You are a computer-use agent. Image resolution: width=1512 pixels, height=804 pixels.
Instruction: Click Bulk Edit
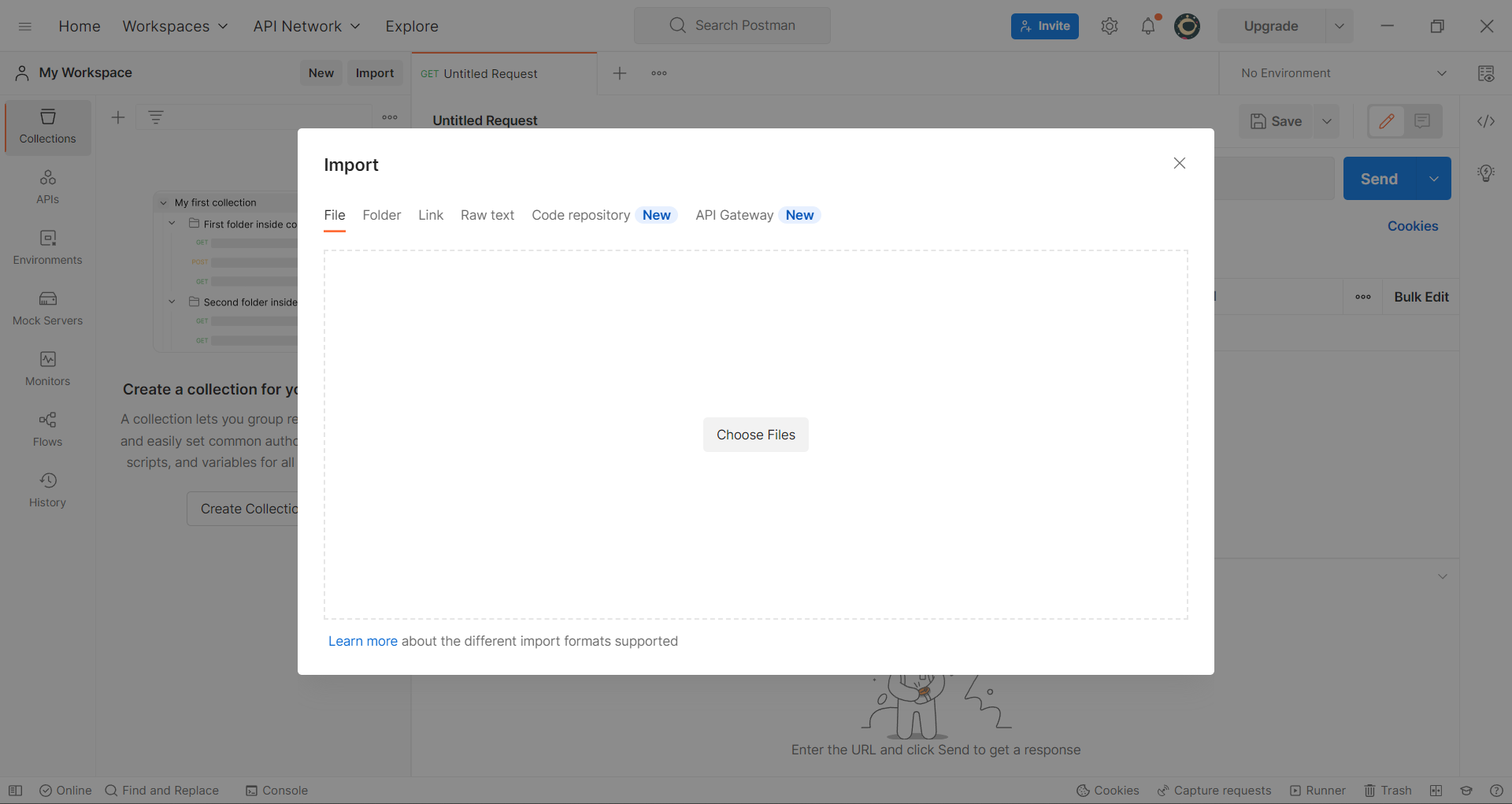[1421, 297]
